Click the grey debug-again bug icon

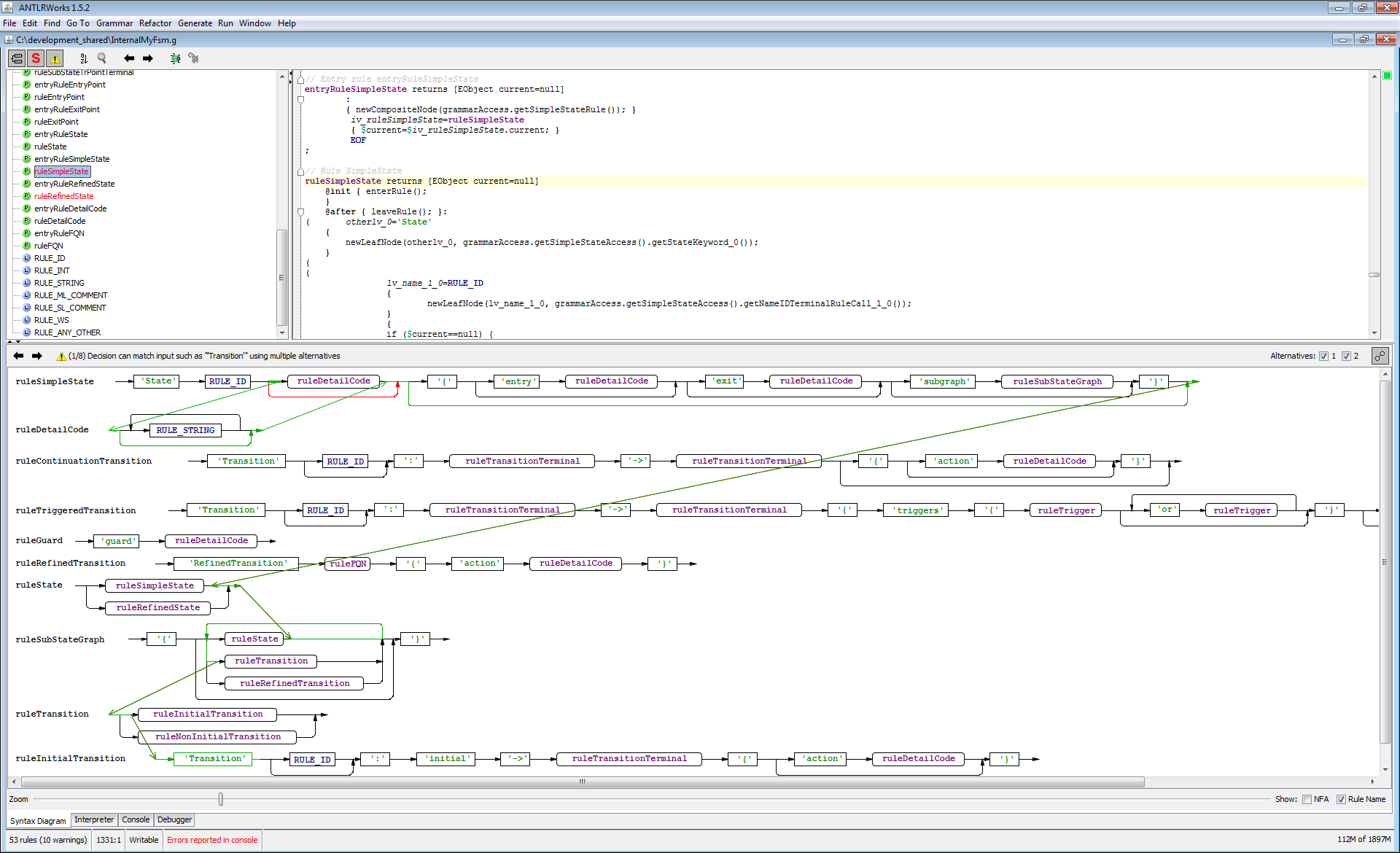193,58
